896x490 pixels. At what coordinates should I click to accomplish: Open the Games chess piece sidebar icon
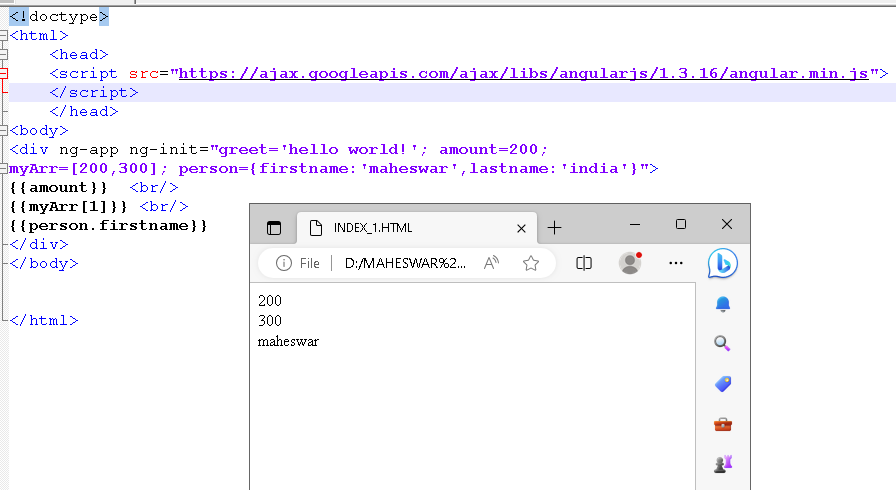pos(722,464)
